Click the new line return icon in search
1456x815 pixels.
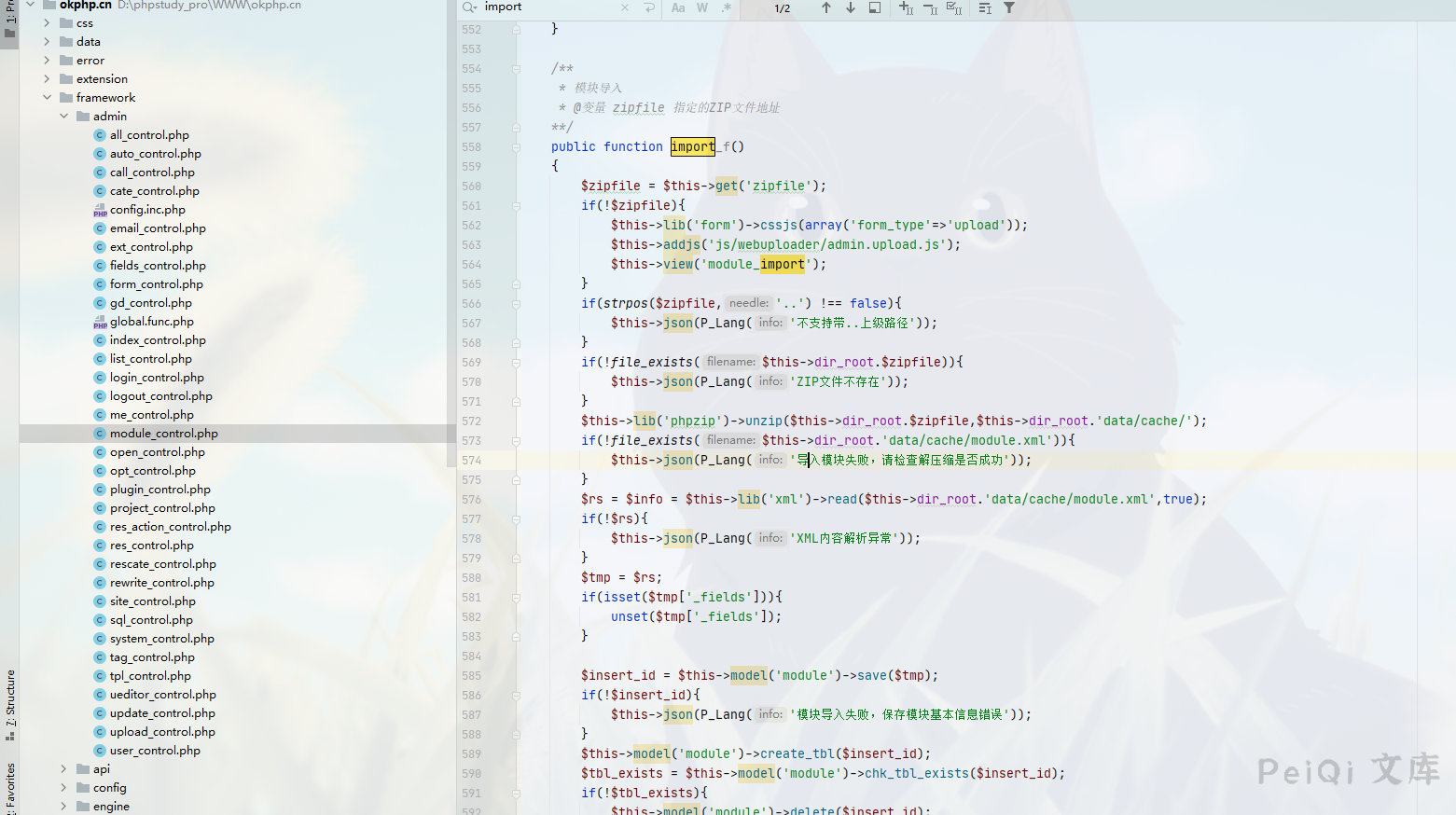[x=649, y=8]
